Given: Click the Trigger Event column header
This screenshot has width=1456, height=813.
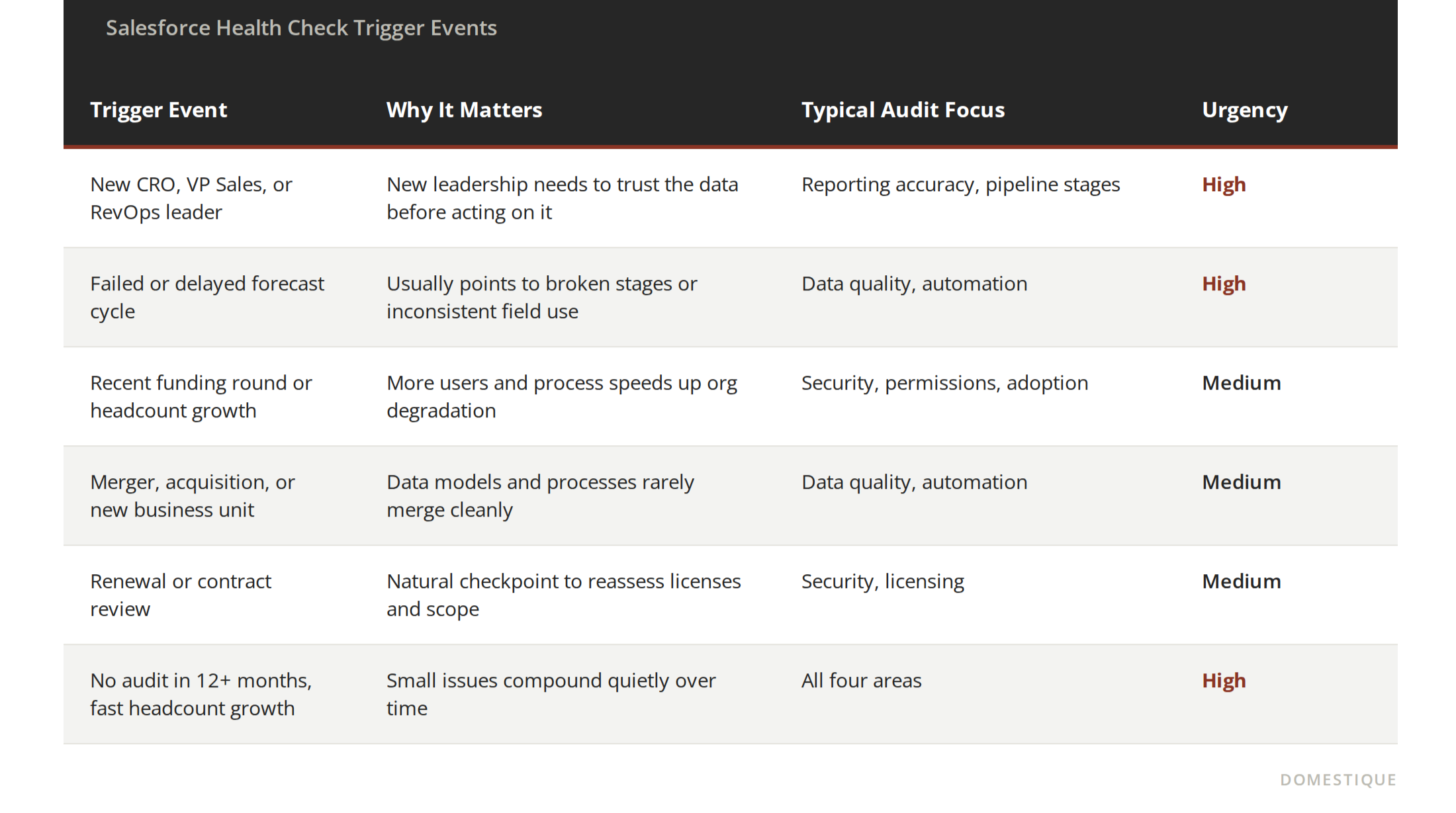Looking at the screenshot, I should tap(158, 110).
